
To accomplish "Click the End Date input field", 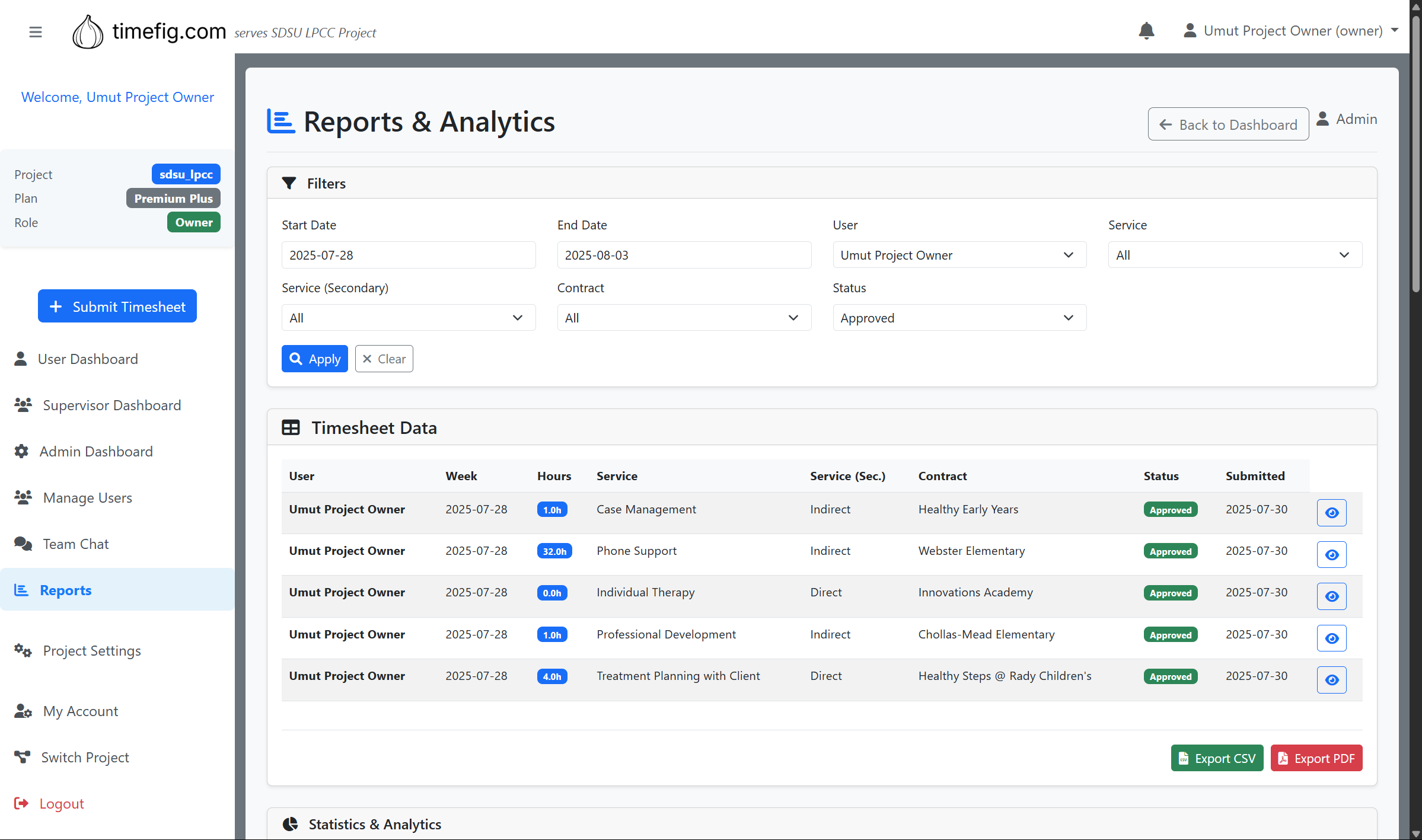I will click(x=683, y=255).
